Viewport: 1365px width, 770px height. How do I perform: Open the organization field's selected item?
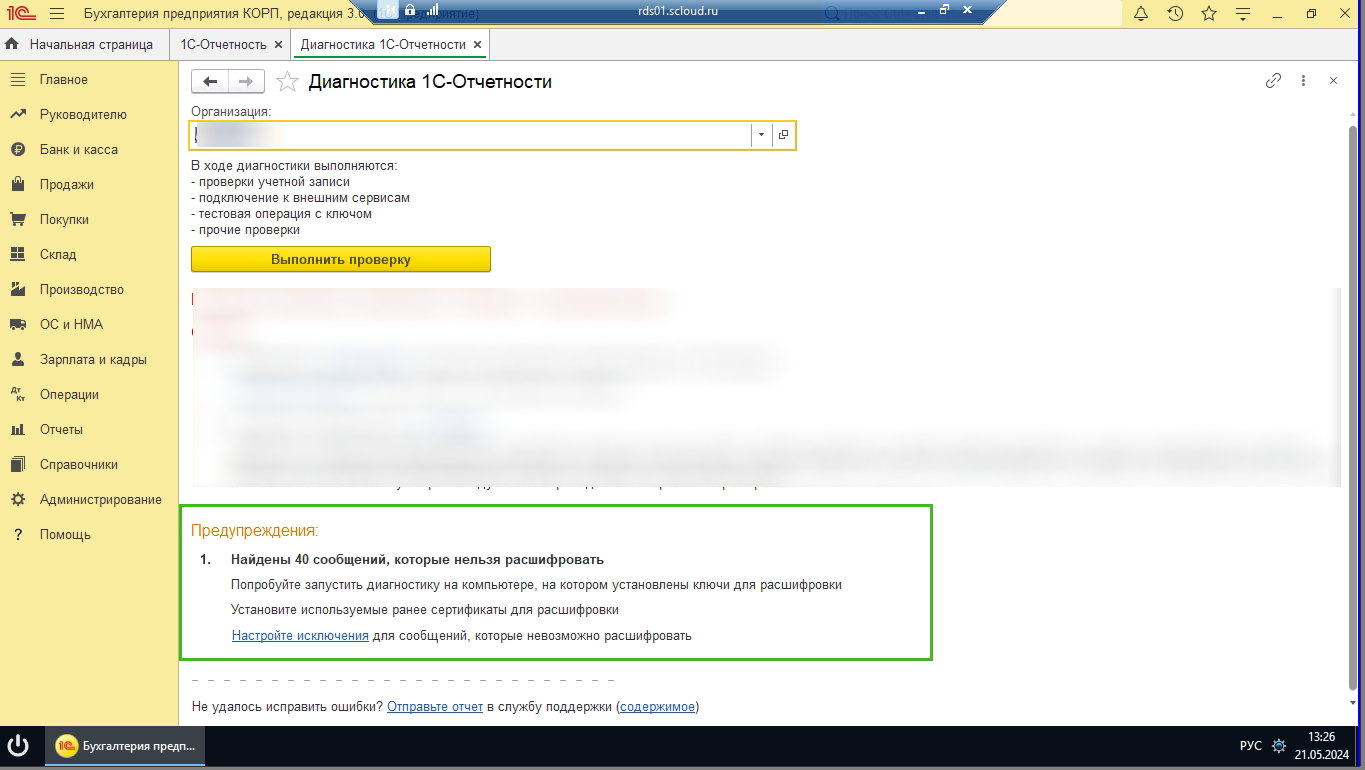coord(783,135)
